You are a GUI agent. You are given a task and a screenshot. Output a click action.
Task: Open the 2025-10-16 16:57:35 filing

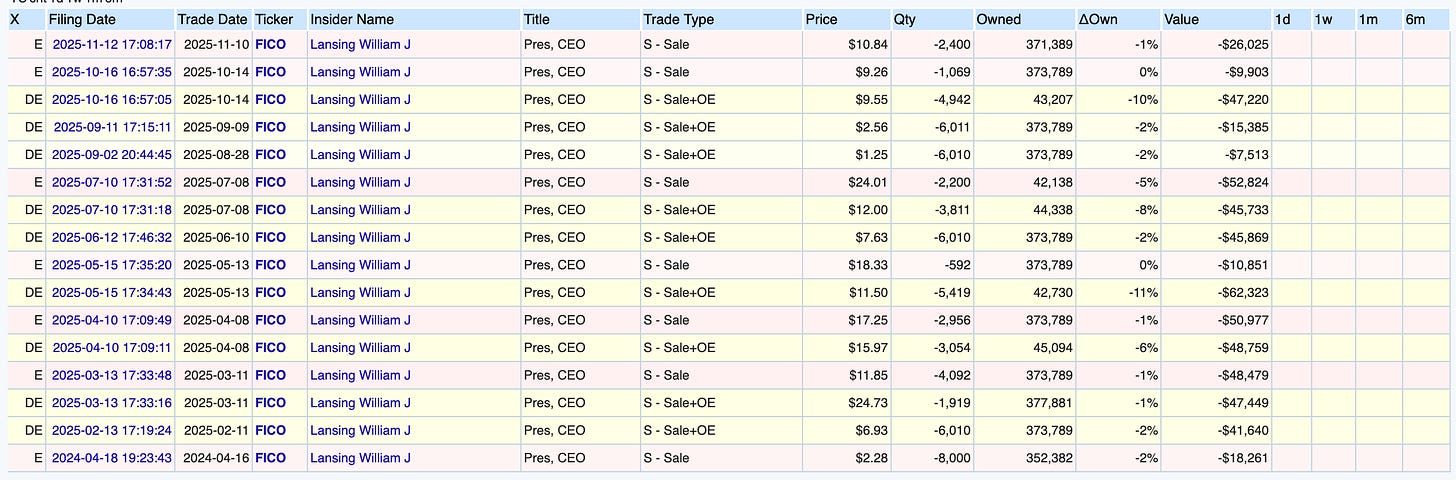click(x=111, y=72)
